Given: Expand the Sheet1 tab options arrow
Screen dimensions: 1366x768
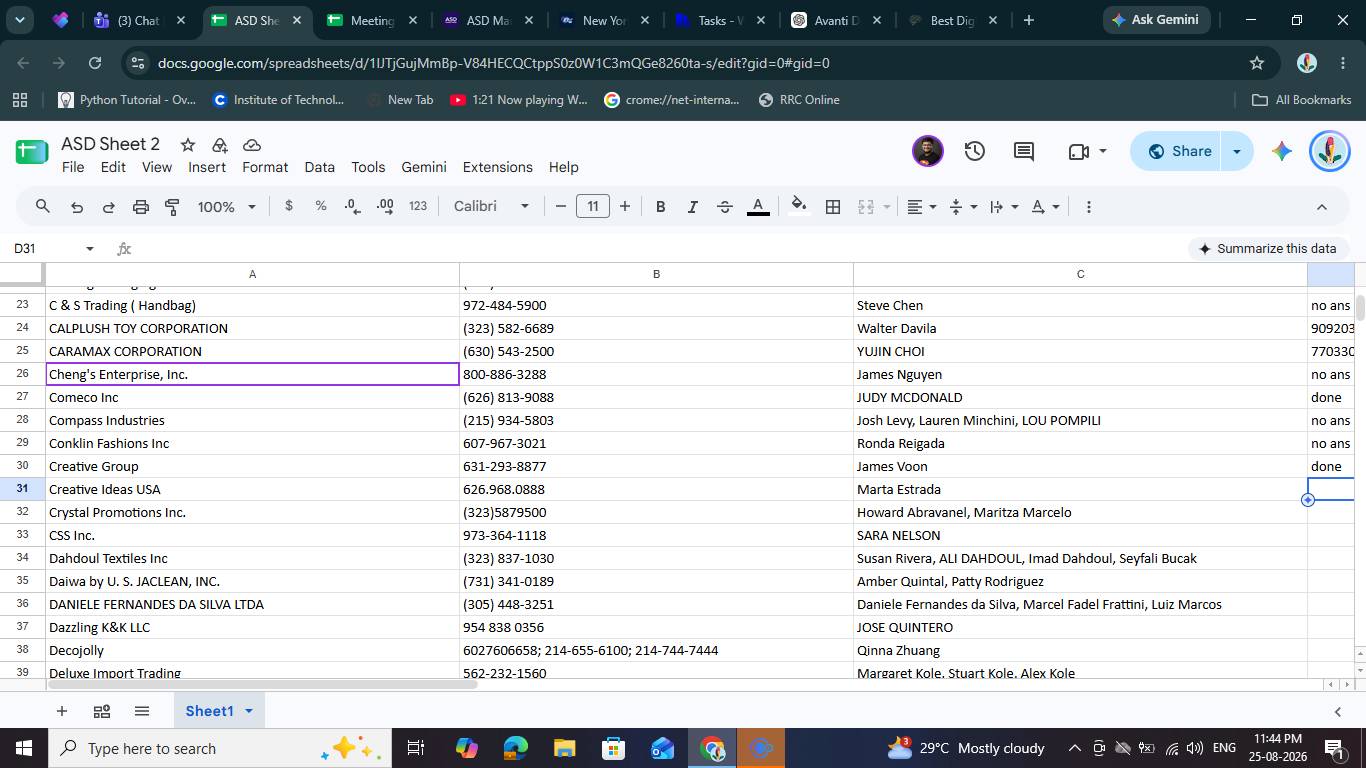Looking at the screenshot, I should point(248,711).
